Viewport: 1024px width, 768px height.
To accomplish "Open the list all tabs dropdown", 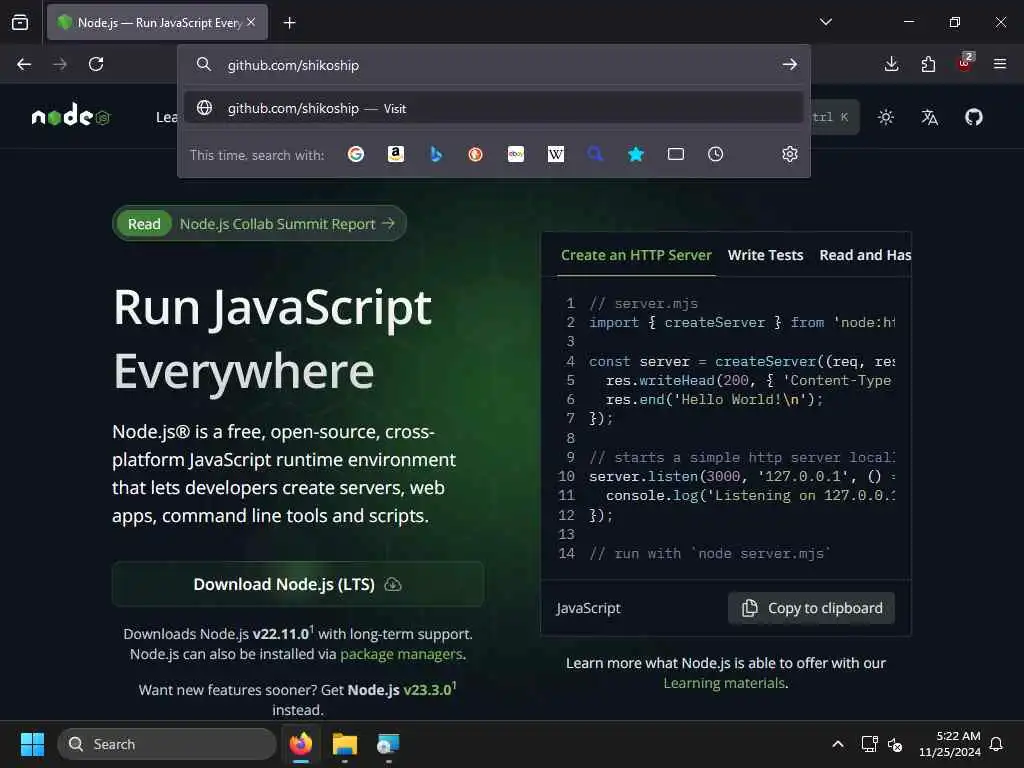I will tap(826, 22).
